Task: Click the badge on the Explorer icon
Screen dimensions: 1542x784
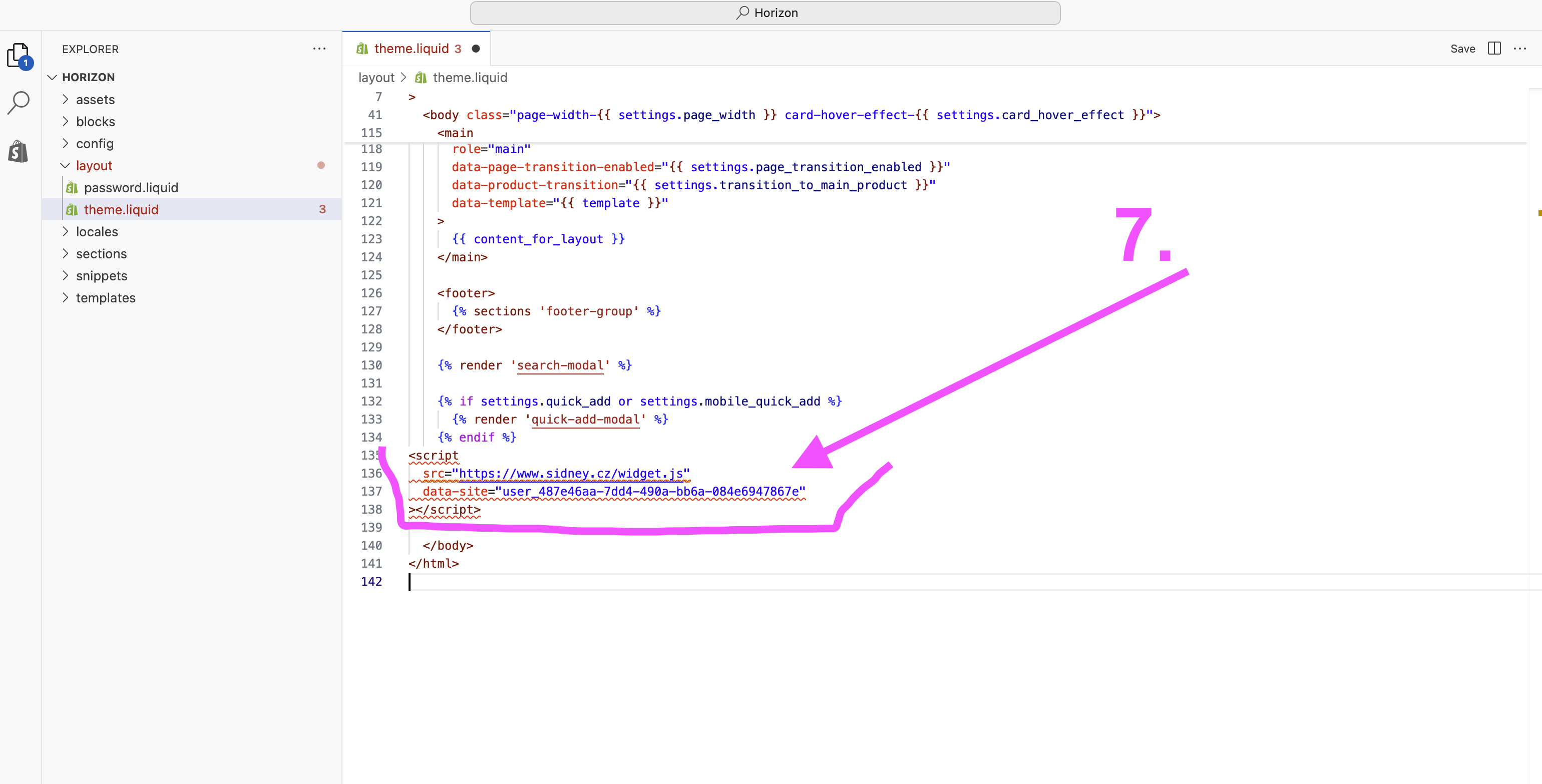Action: (26, 62)
